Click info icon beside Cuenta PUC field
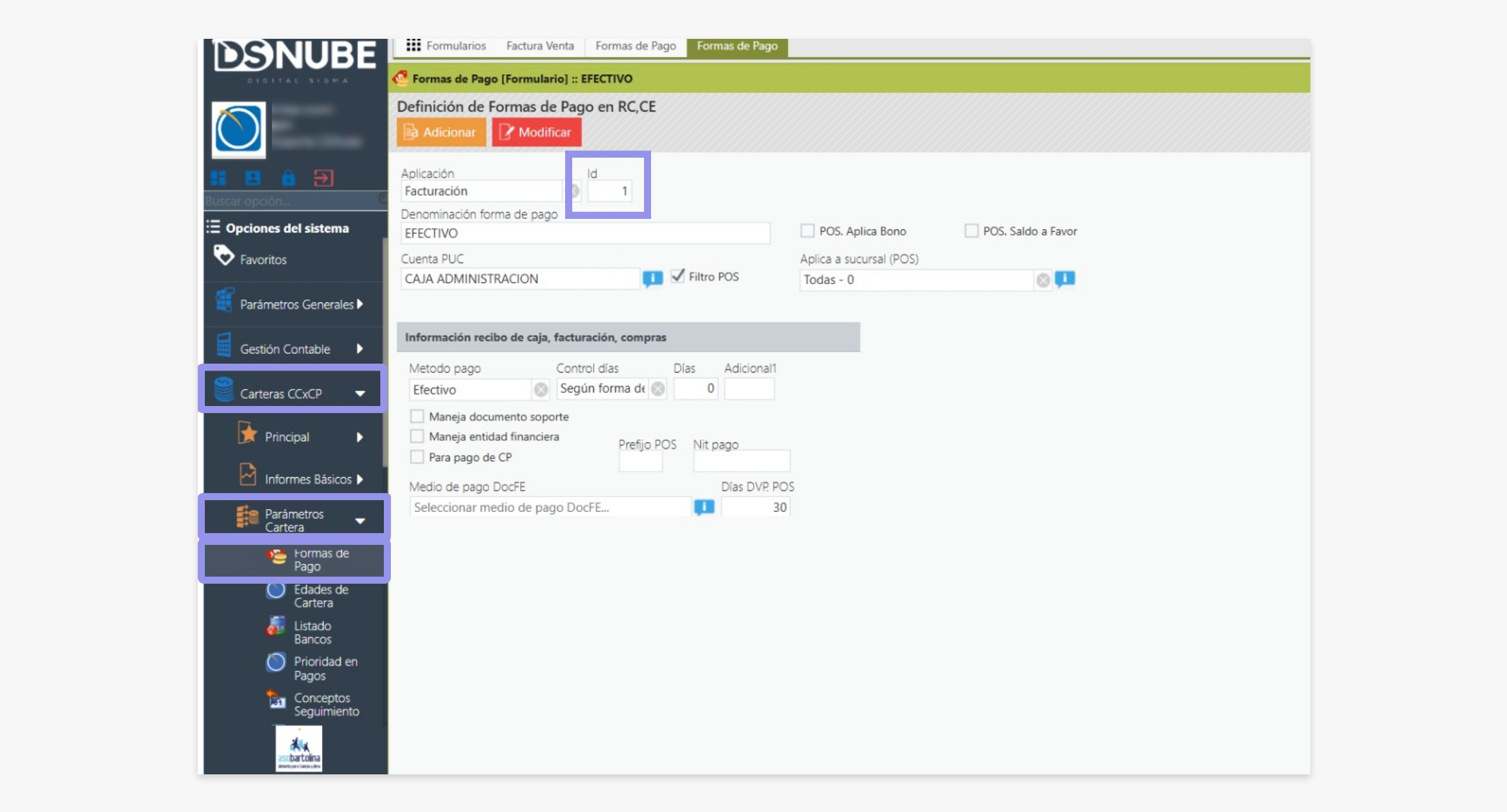The image size is (1507, 812). pos(652,278)
